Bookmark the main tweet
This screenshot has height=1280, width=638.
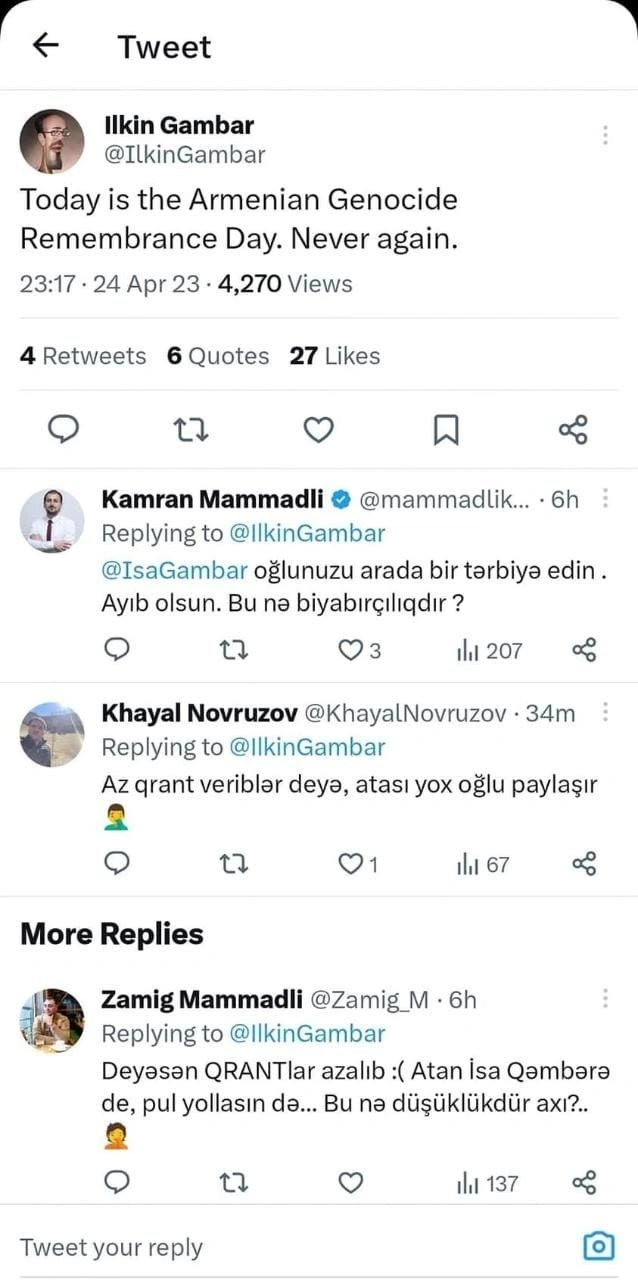[x=446, y=430]
